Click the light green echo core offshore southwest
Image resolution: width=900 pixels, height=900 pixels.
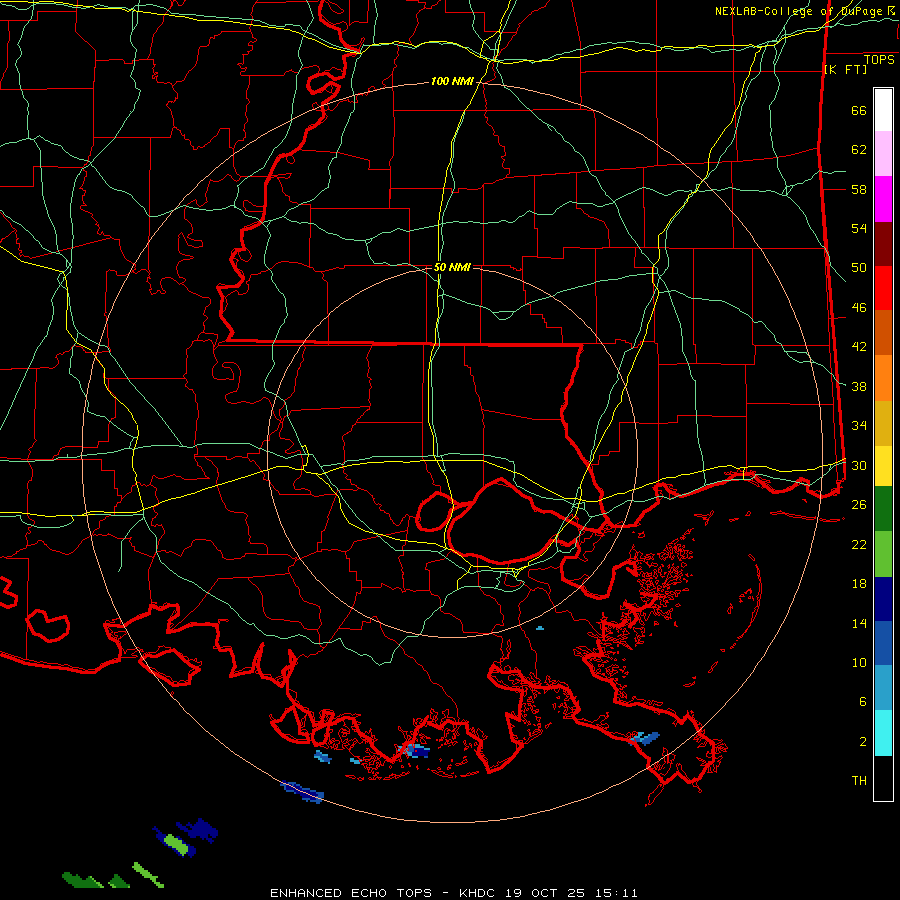click(176, 843)
